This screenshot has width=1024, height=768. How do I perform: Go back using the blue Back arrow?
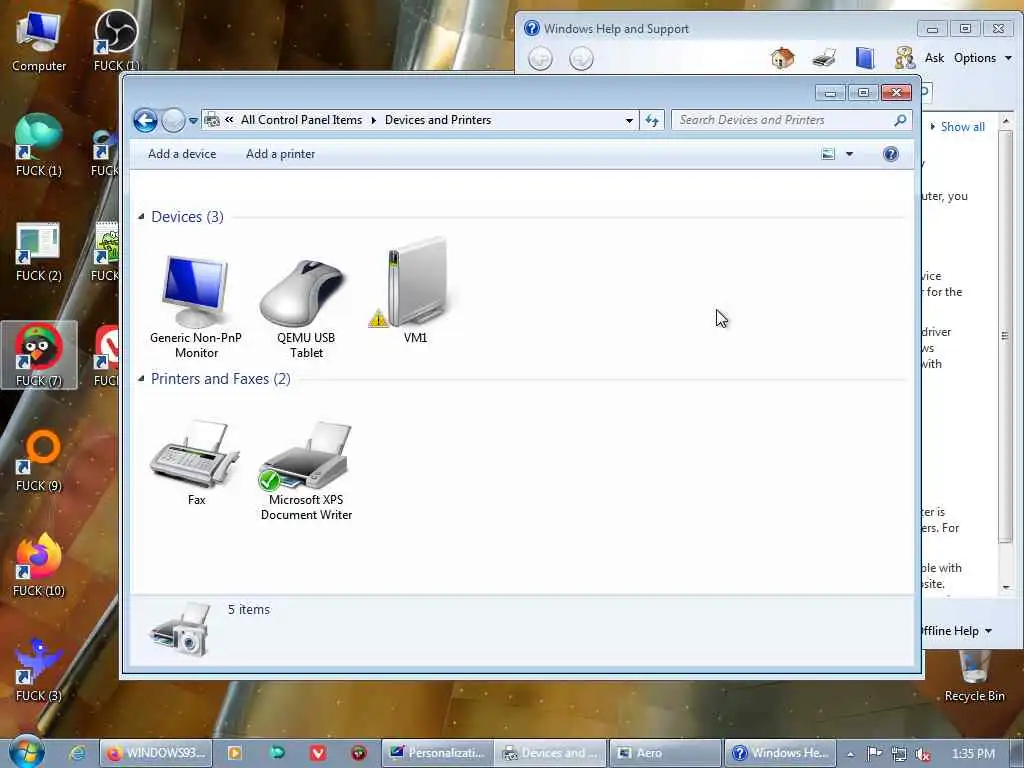pos(145,120)
